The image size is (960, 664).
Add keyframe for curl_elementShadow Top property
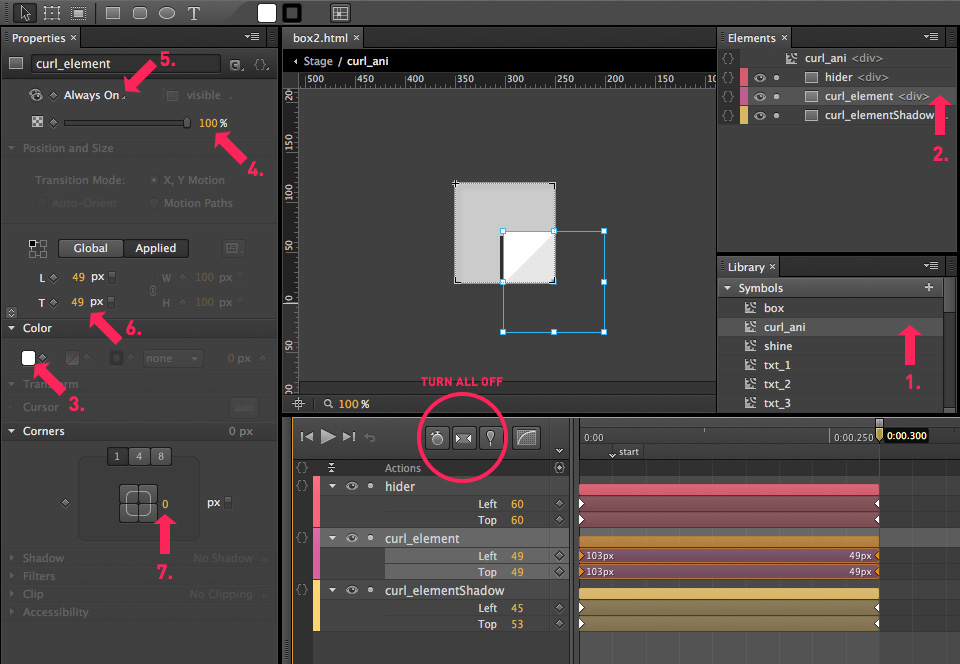559,624
